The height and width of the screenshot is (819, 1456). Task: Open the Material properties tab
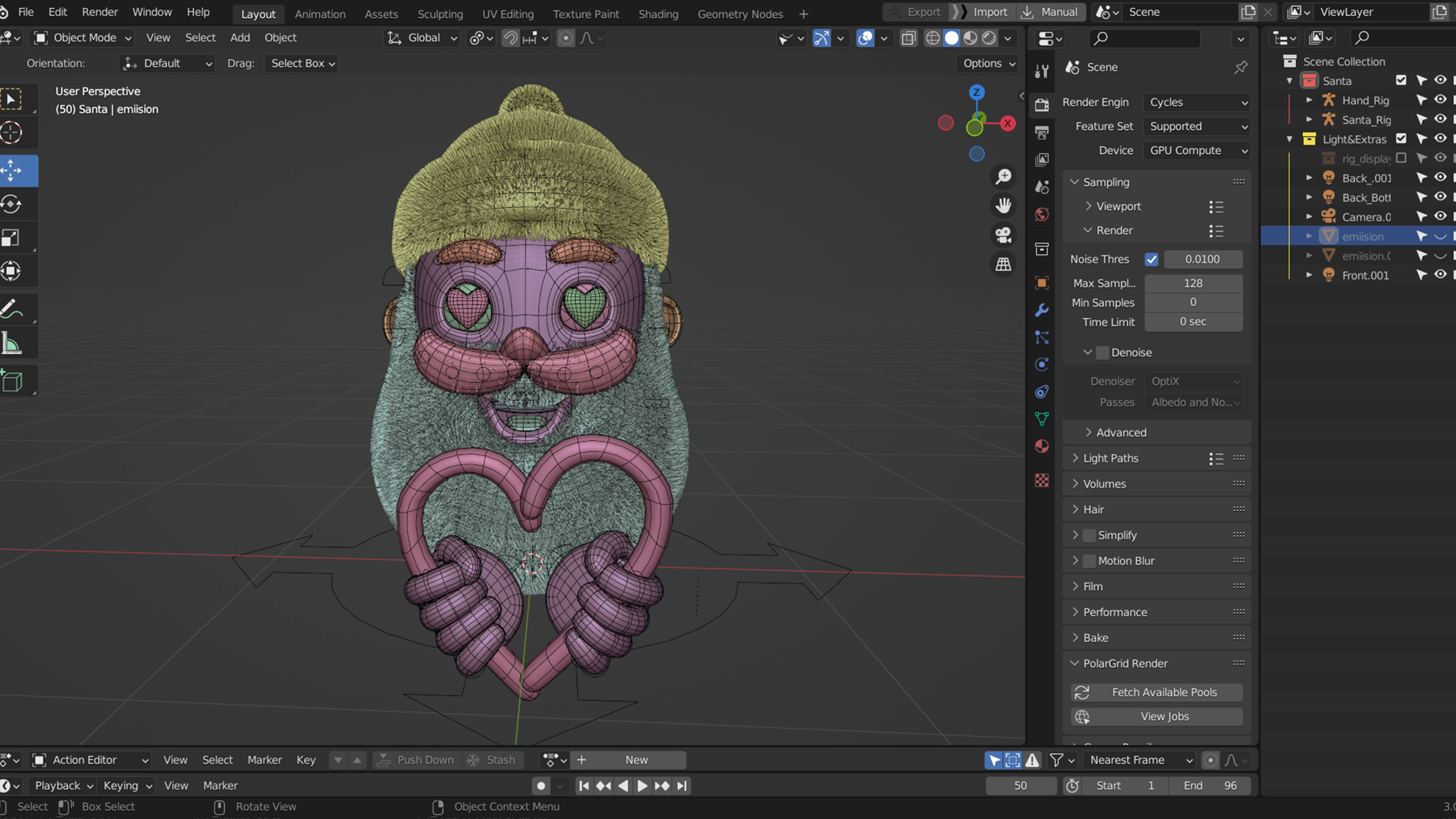point(1042,447)
